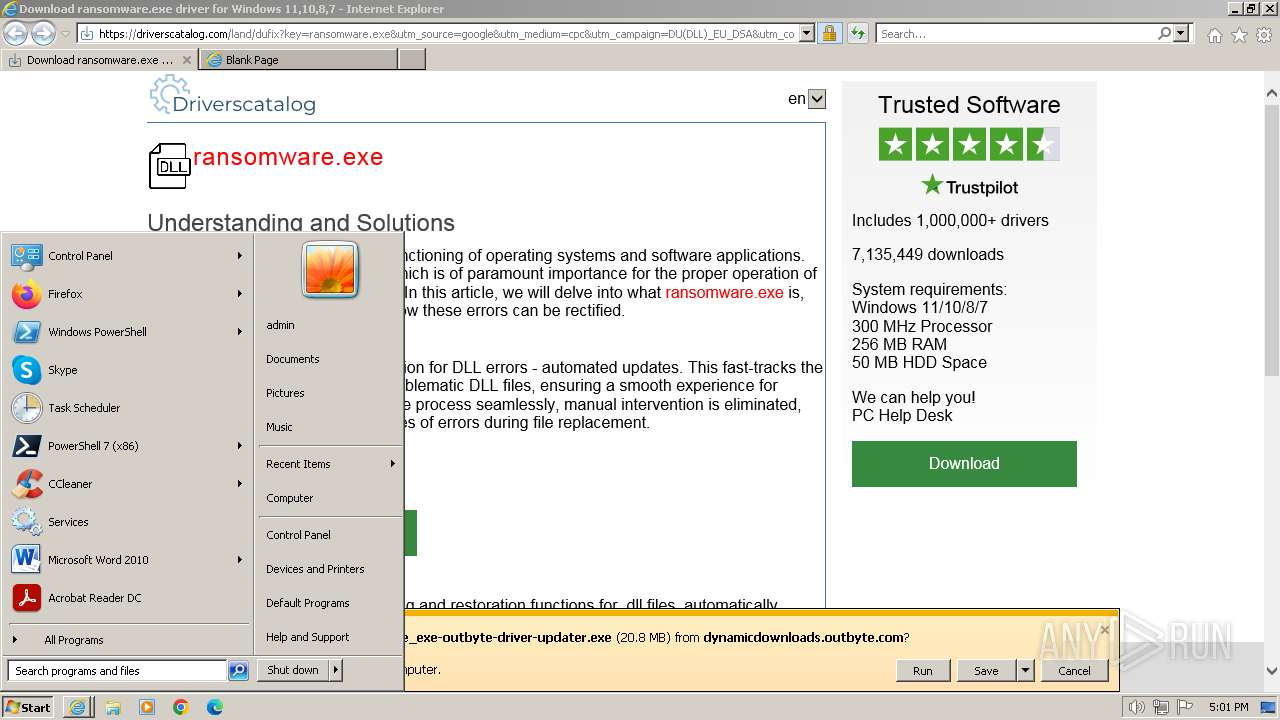
Task: Expand the search provider dropdown arrow
Action: click(1182, 33)
